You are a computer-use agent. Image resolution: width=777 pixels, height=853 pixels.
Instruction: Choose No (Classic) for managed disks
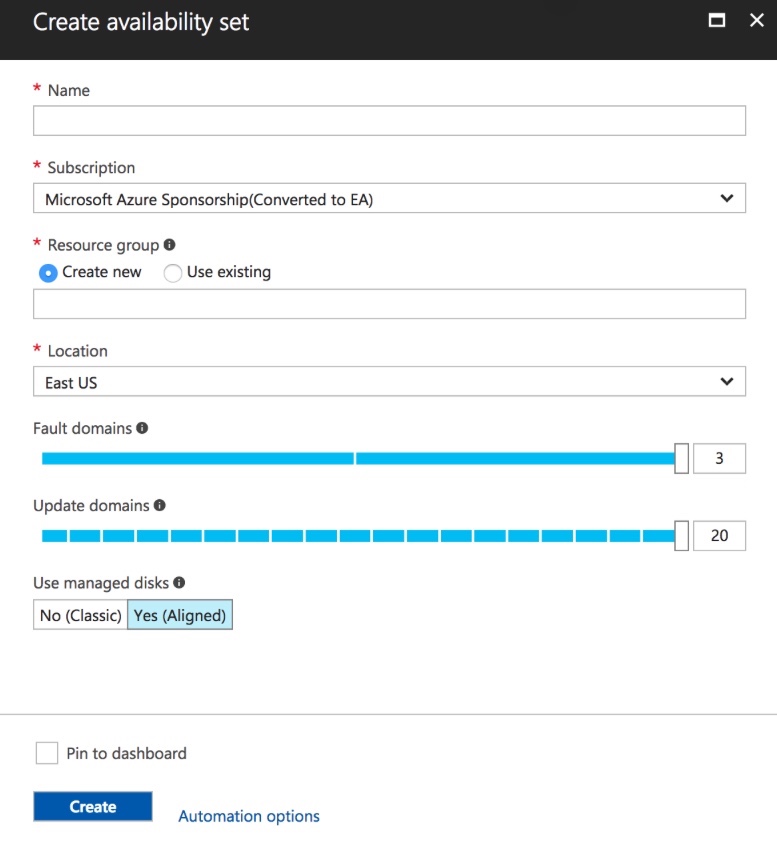[x=80, y=616]
